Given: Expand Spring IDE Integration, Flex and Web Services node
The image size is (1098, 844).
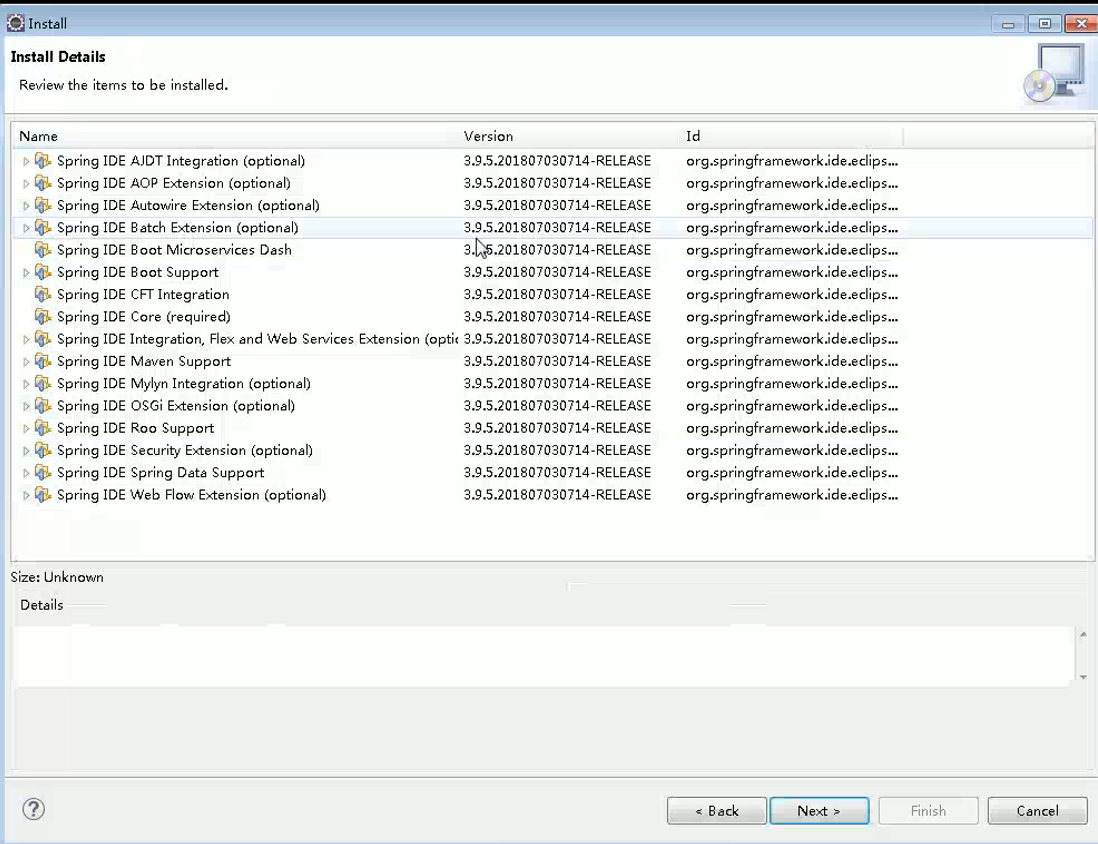Looking at the screenshot, I should pyautogui.click(x=26, y=340).
